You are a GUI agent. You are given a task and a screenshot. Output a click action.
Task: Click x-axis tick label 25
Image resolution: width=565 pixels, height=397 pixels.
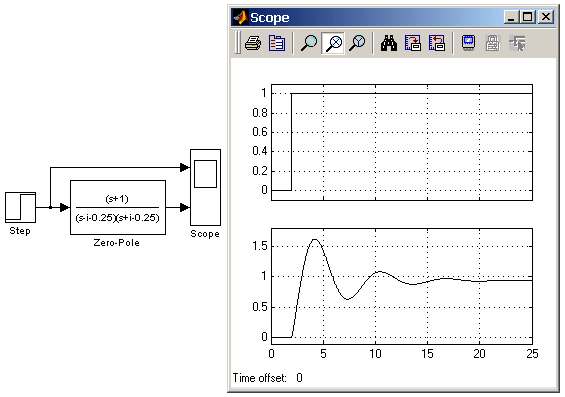point(532,354)
